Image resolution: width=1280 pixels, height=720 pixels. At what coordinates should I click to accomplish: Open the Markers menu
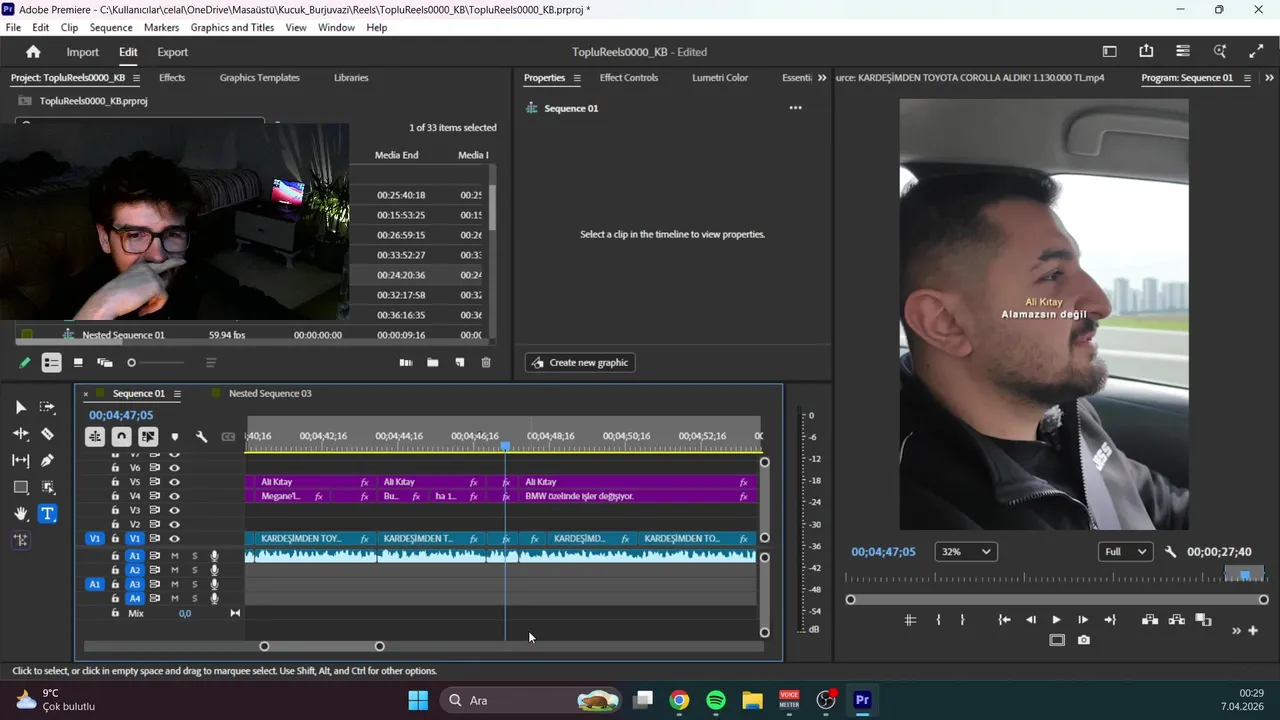(161, 28)
